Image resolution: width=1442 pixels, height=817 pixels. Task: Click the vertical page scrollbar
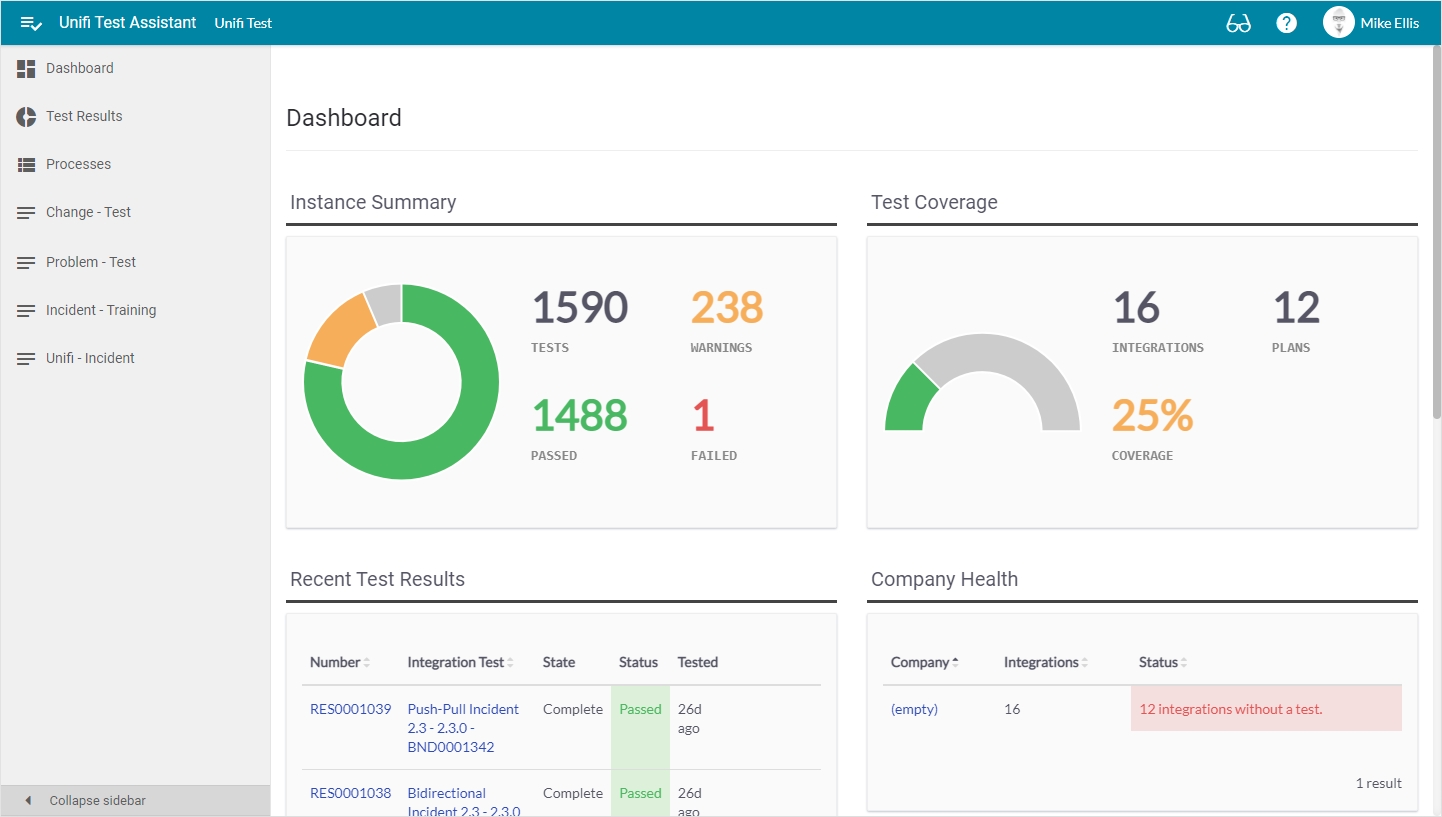[1437, 230]
